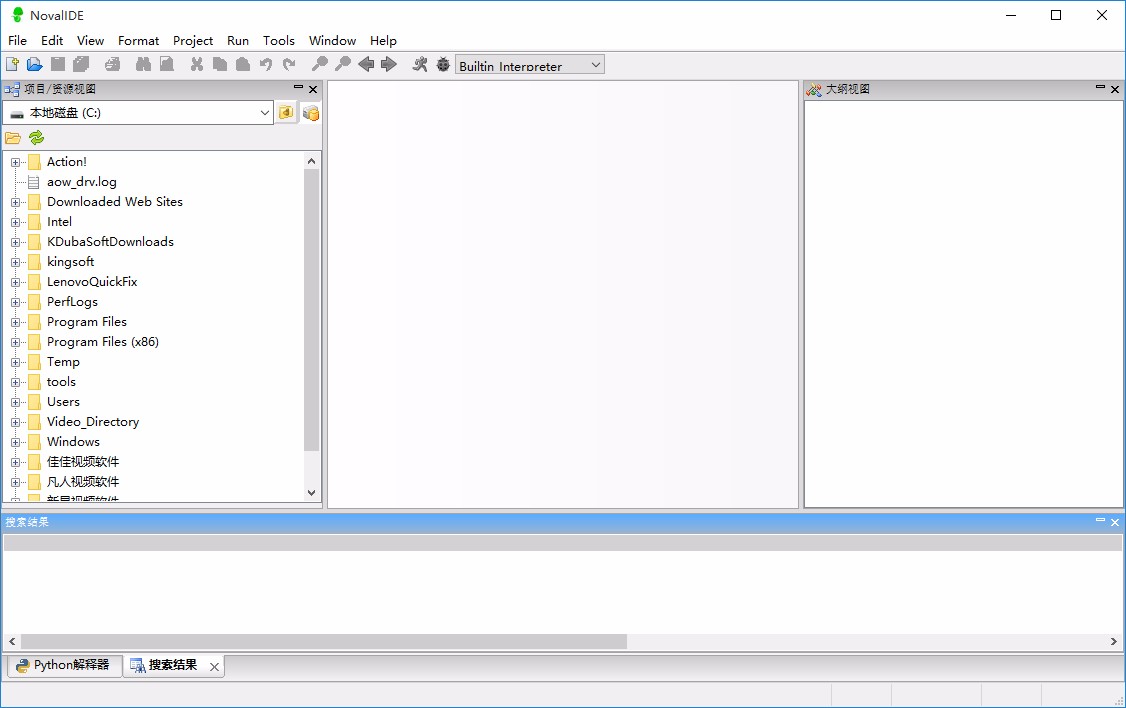Click the New file toolbar icon
1126x708 pixels.
(x=12, y=65)
